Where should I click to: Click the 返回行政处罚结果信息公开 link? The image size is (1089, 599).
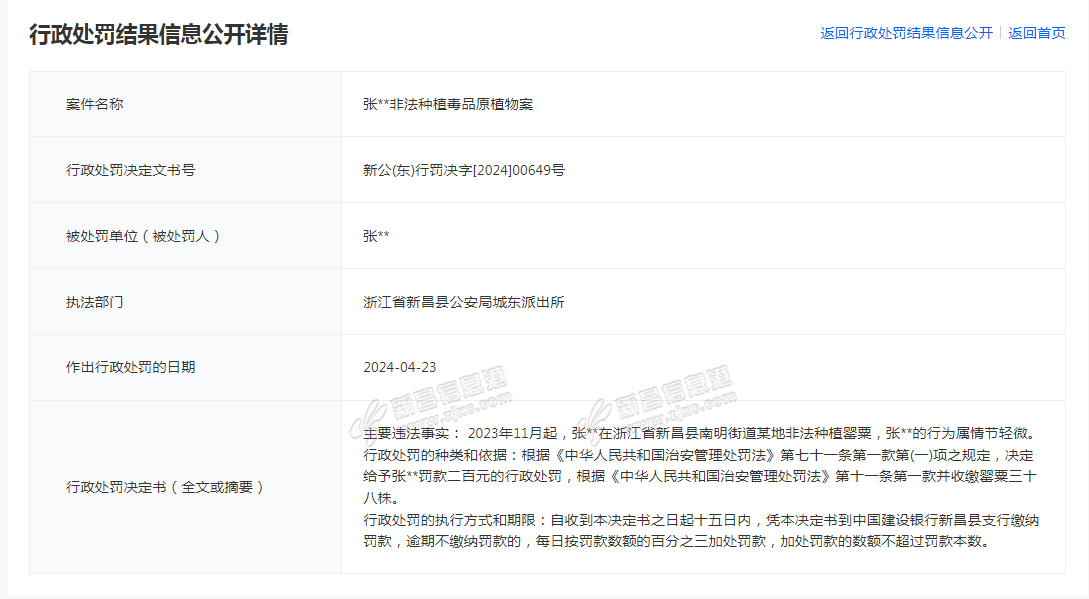[x=906, y=33]
